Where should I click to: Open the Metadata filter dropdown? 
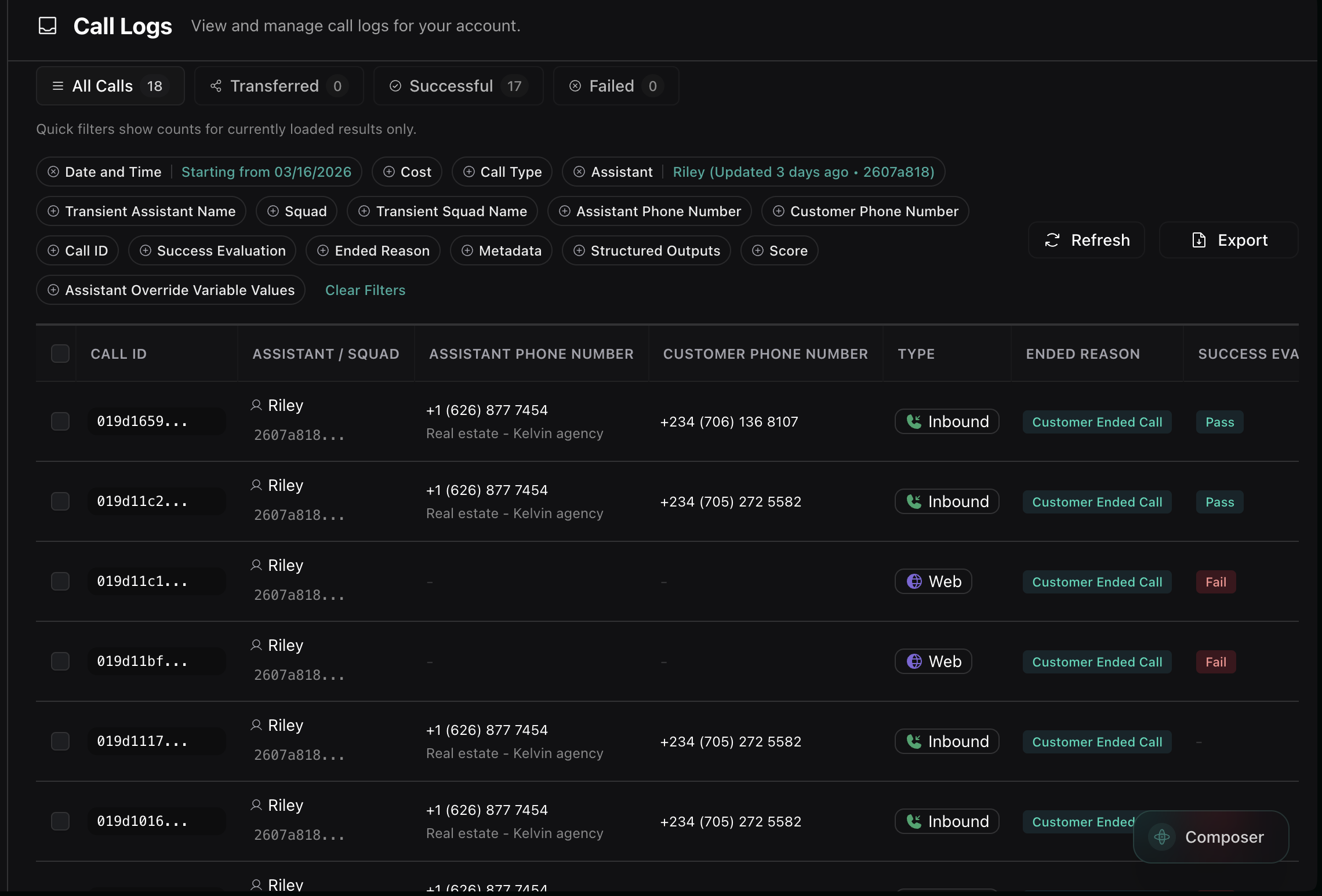coord(501,251)
